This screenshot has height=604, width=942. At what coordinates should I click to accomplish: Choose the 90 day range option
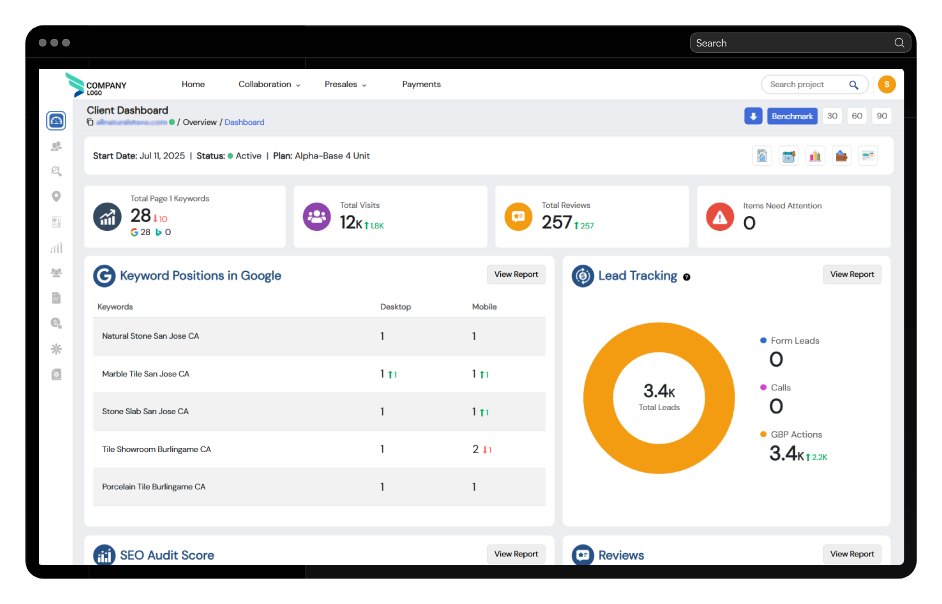[x=881, y=116]
